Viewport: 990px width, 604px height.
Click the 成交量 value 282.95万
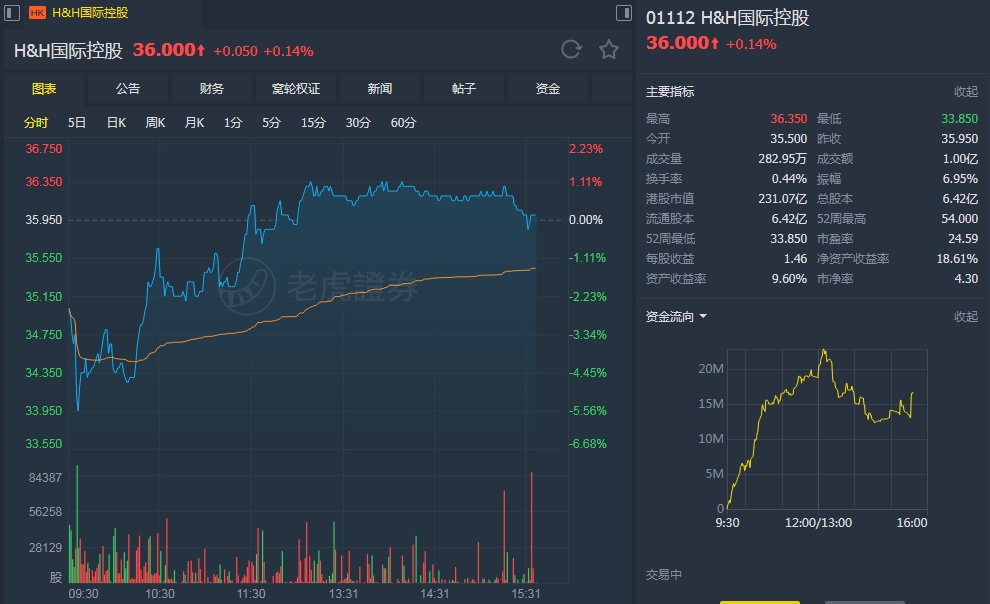tap(782, 159)
